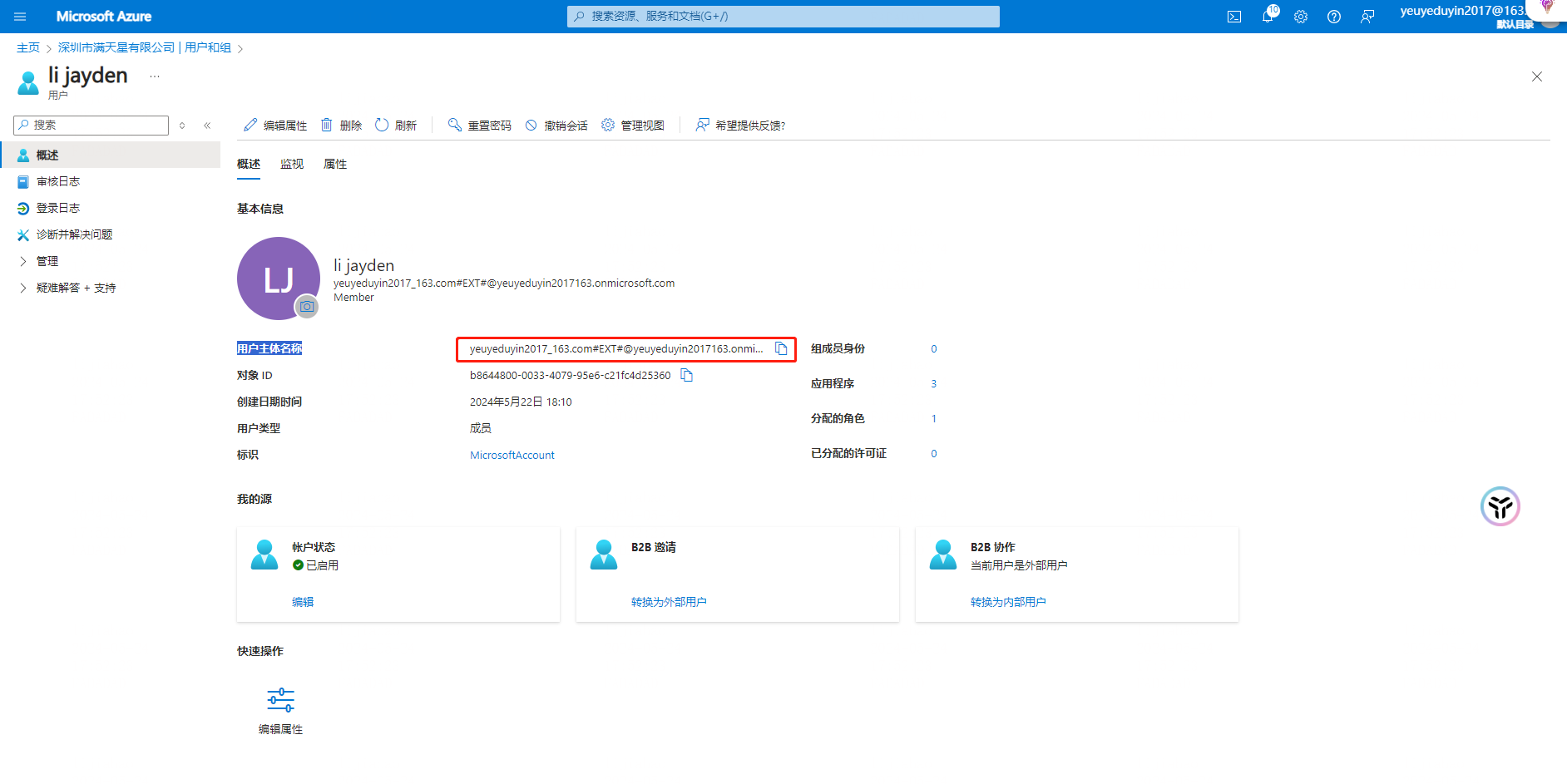Click the object ID text b8644800-0033-4079
Viewport: 1567px width, 784px height.
click(x=570, y=376)
